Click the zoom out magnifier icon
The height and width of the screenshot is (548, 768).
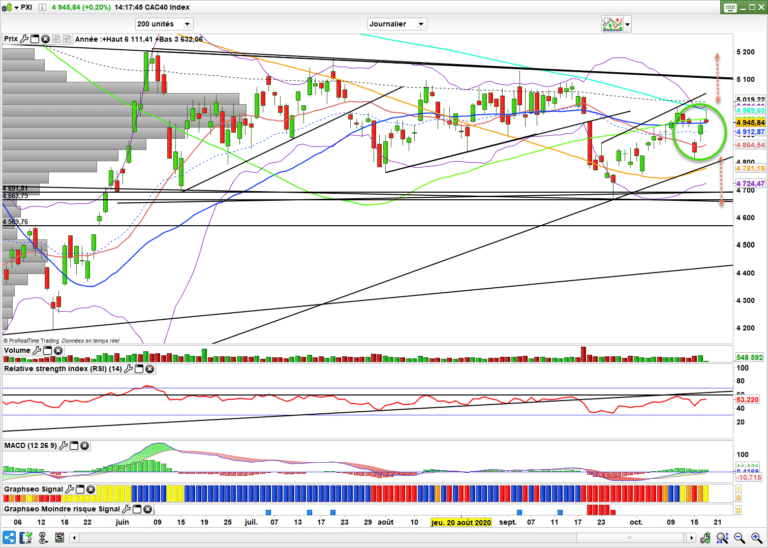tap(738, 539)
